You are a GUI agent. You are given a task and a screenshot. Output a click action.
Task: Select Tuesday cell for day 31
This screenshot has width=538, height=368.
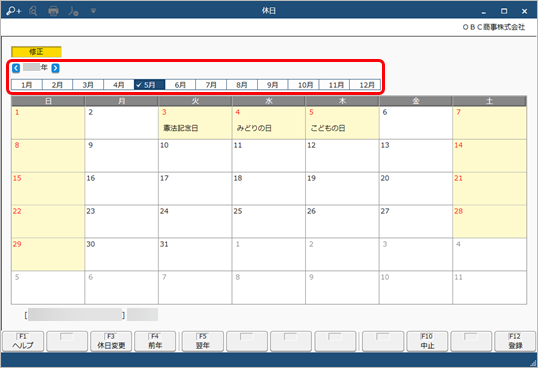(195, 255)
